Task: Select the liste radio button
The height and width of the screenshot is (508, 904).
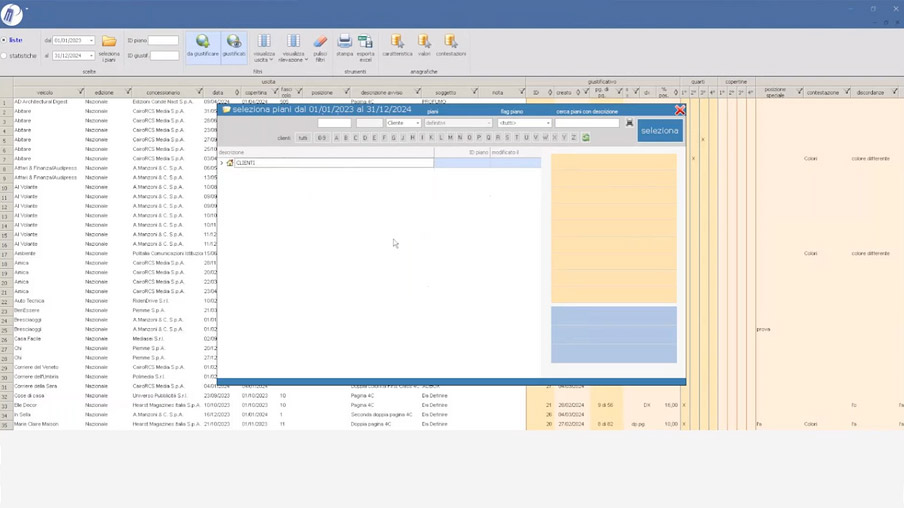Action: (4, 41)
